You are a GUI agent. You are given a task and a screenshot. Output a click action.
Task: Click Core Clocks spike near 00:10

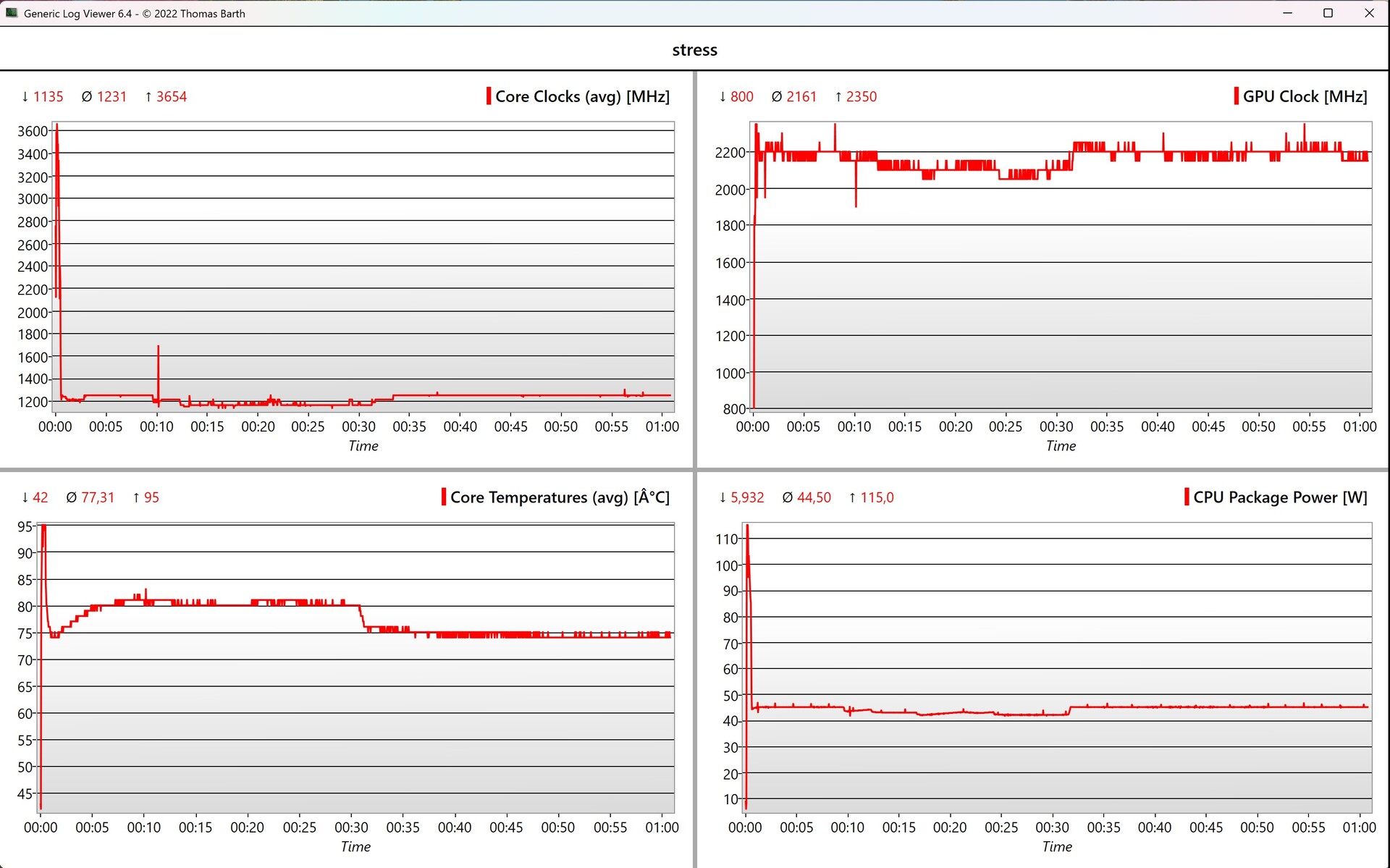158,362
